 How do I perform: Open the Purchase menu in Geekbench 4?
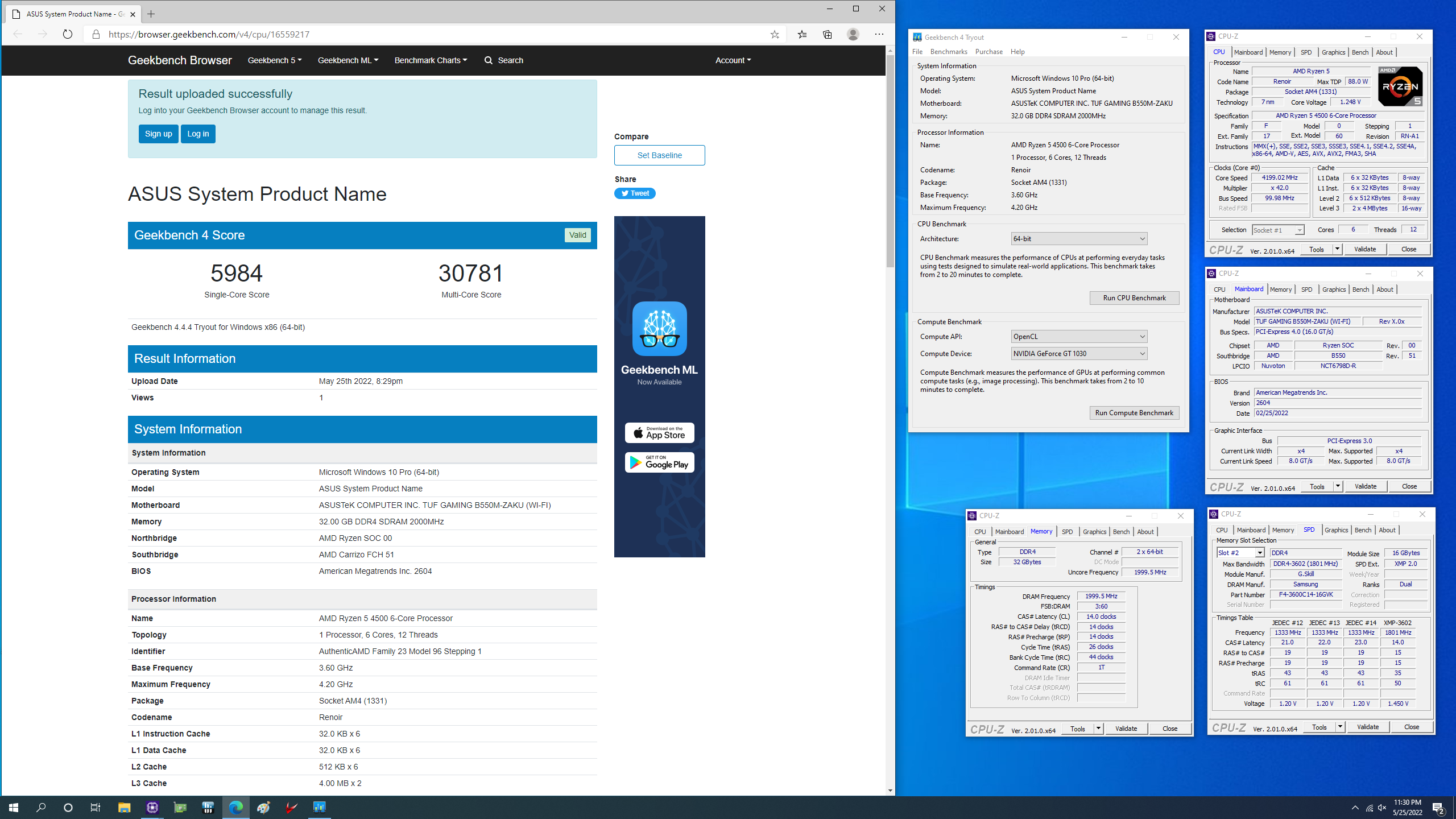tap(989, 52)
